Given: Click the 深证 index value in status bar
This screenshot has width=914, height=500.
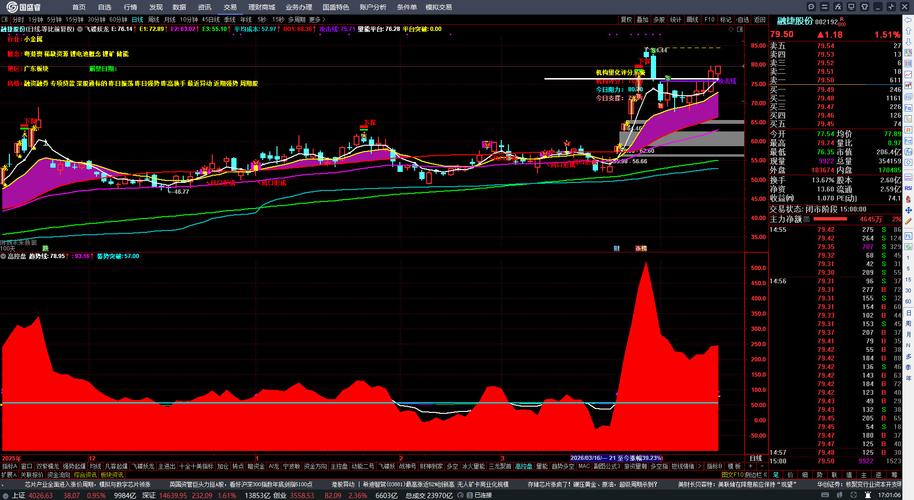Looking at the screenshot, I should click(174, 495).
